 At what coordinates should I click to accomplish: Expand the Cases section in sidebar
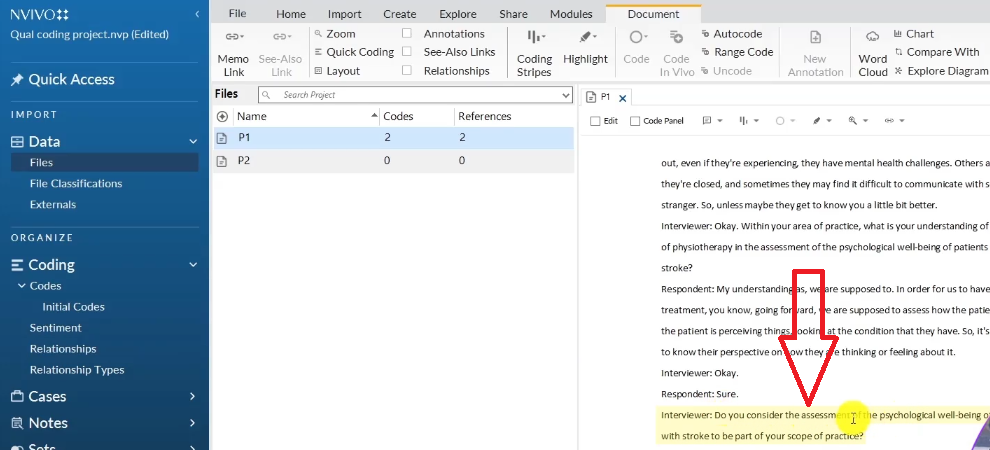click(x=192, y=396)
